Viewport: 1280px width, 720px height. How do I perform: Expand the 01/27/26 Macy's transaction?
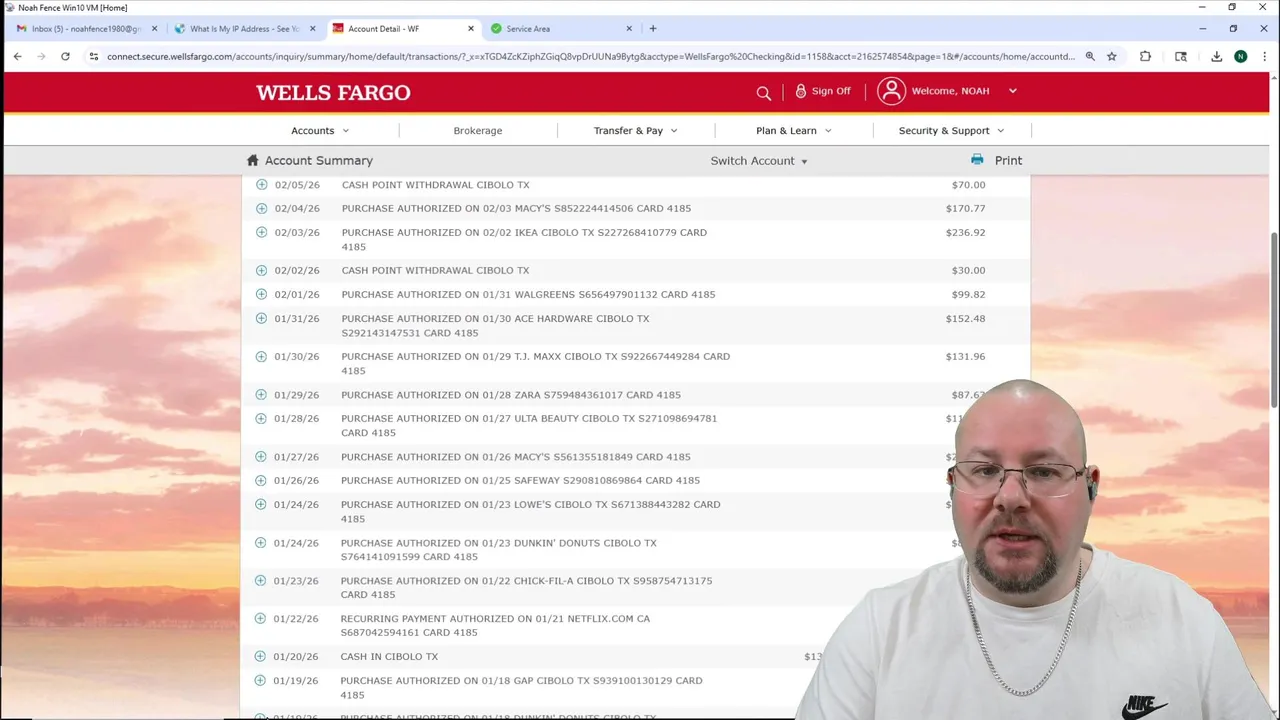coord(261,457)
